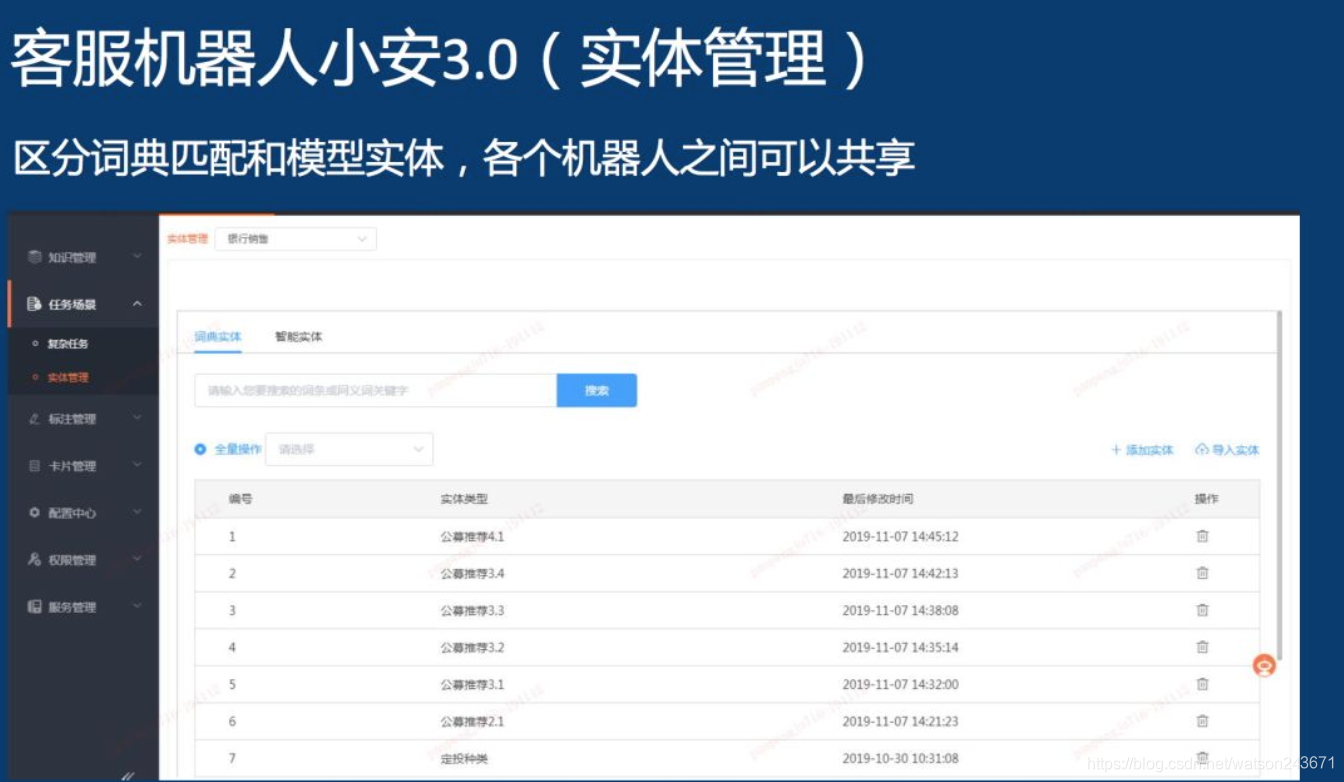Delete 公募推荐3.4 using its trash icon

click(x=1202, y=573)
